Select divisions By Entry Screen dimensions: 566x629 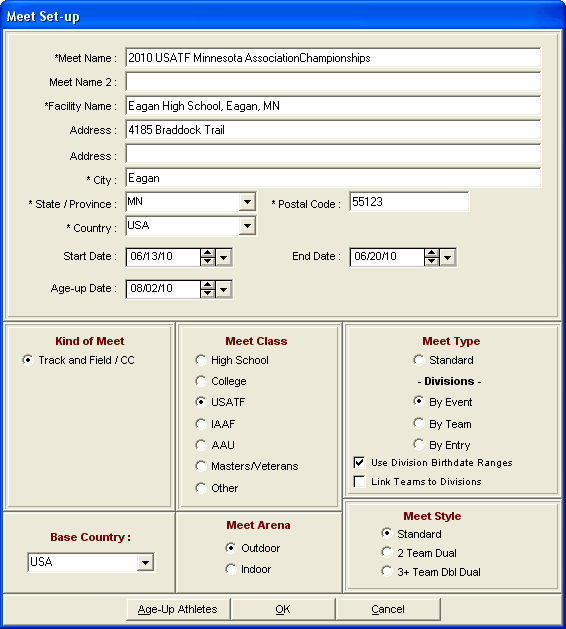pos(419,444)
